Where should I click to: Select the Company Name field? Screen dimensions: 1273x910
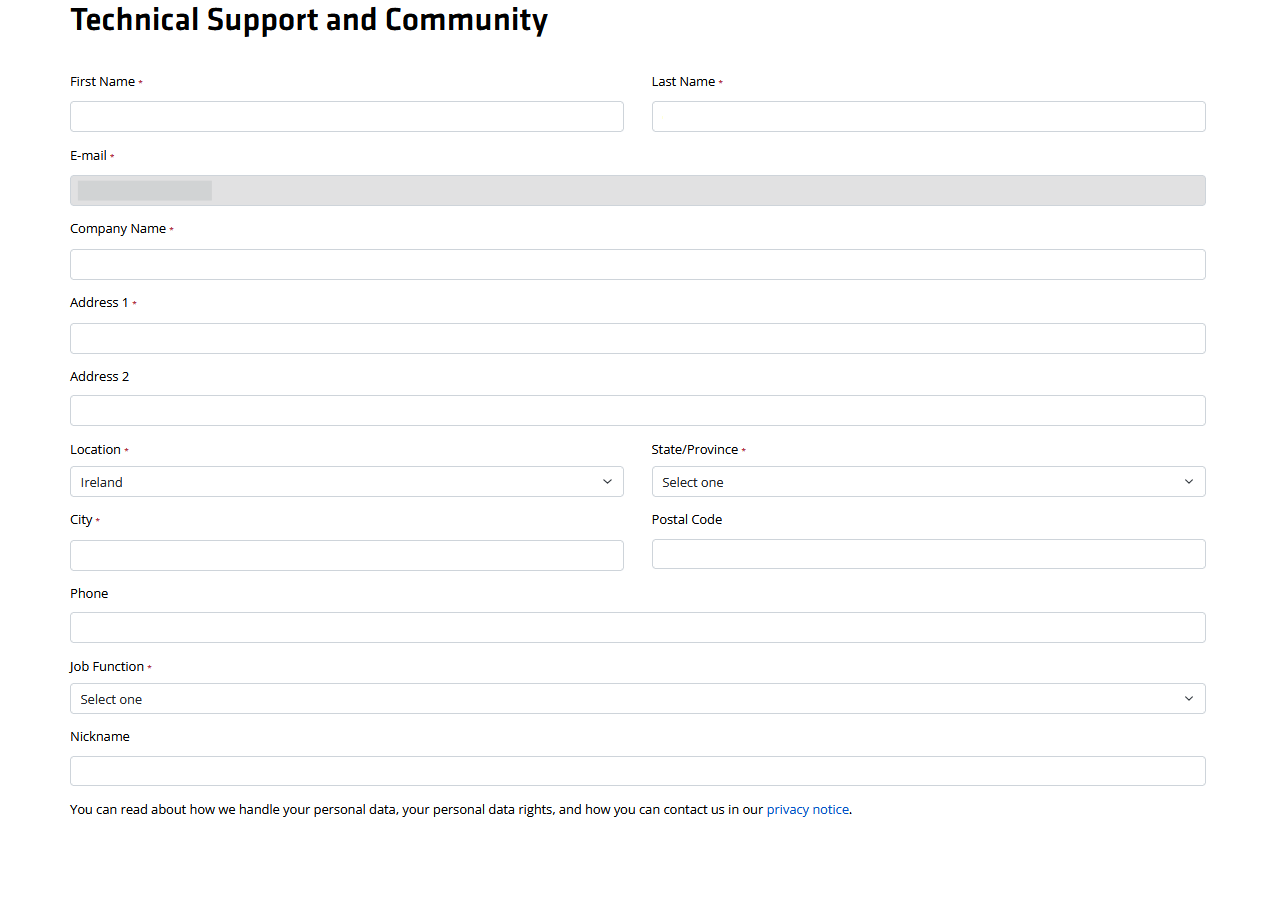(x=637, y=264)
